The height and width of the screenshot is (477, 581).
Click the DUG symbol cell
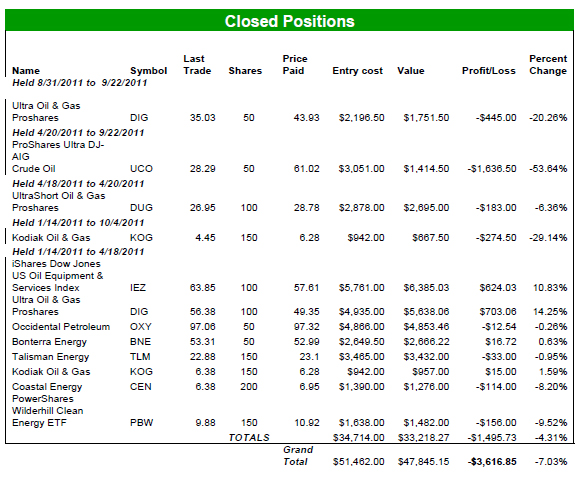141,208
